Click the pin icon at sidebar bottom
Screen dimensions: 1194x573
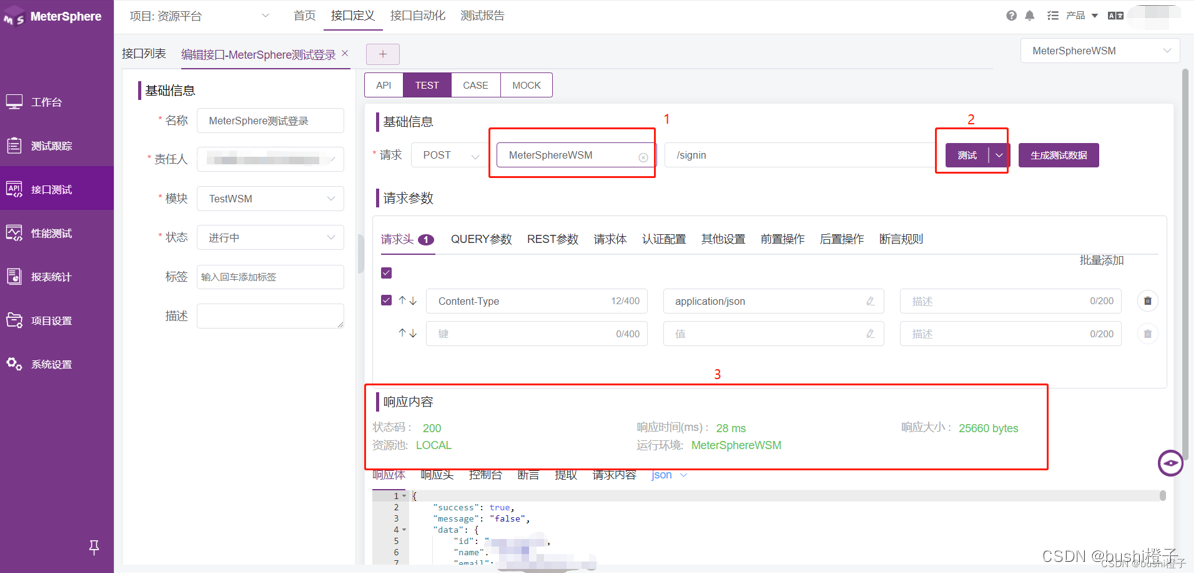(94, 546)
